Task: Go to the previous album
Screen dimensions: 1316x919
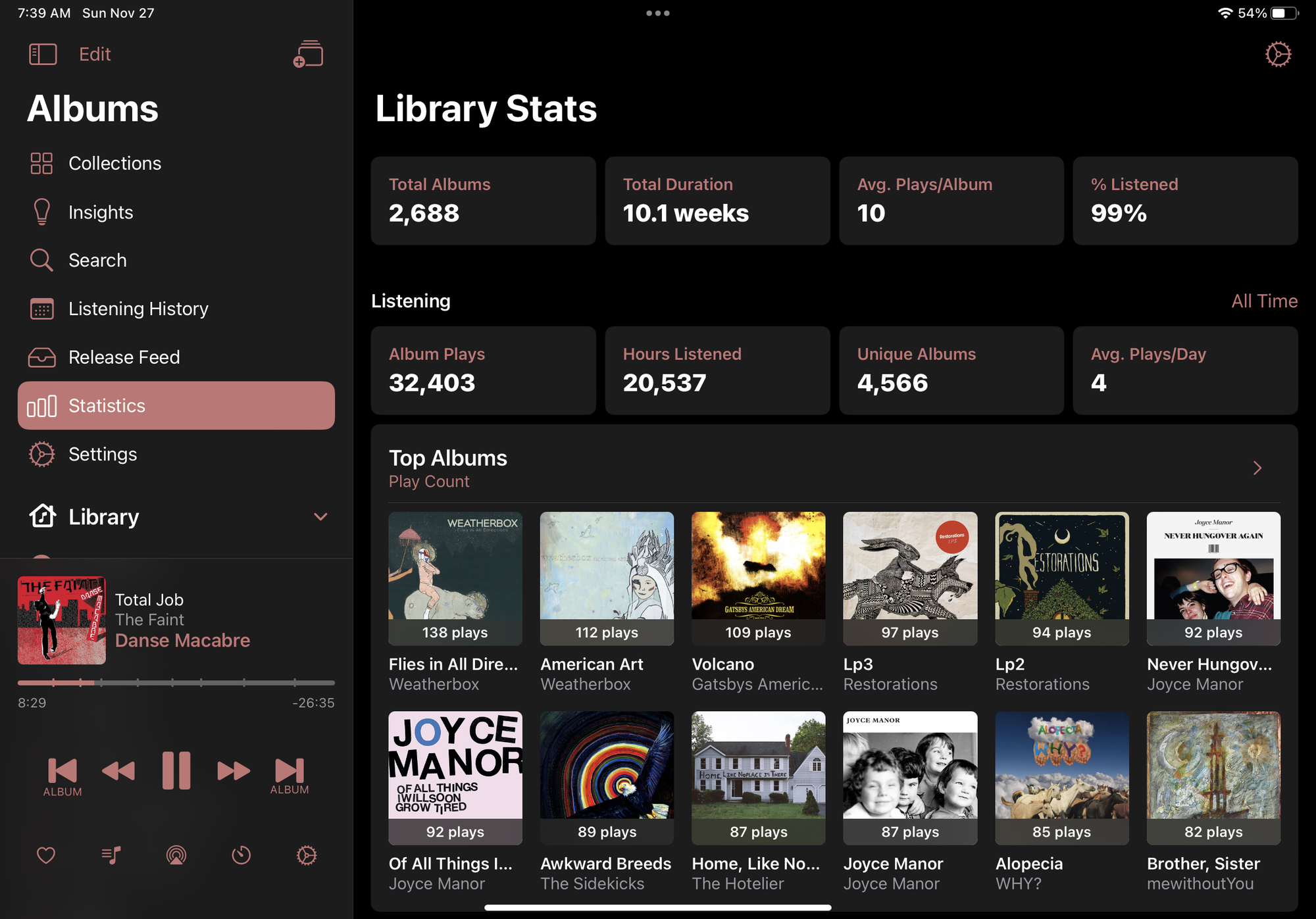Action: 63,777
